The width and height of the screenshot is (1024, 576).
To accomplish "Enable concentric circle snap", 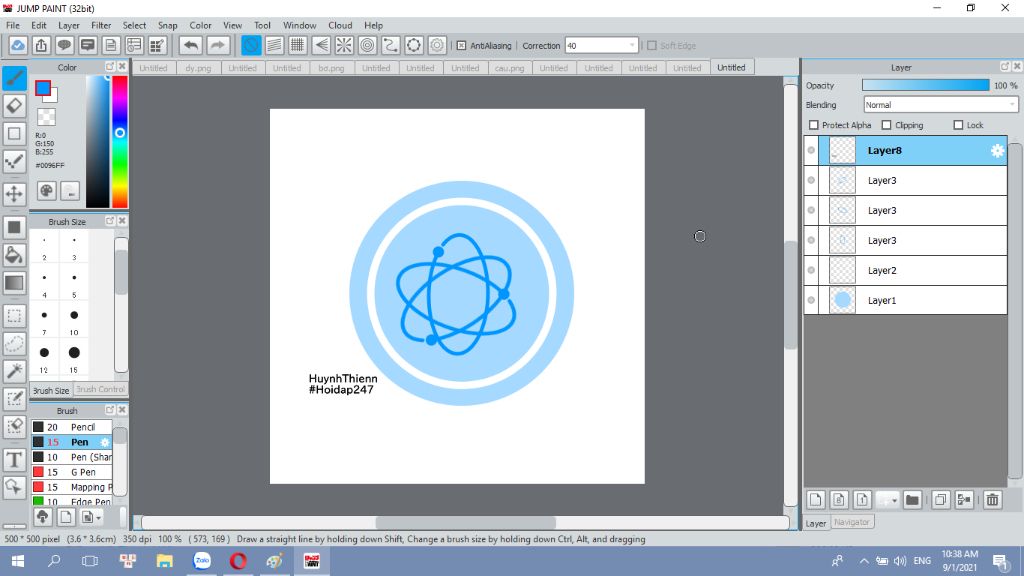I will point(368,45).
